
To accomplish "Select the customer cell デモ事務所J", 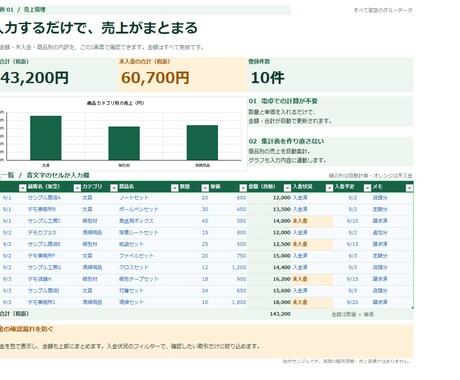I will tap(42, 302).
